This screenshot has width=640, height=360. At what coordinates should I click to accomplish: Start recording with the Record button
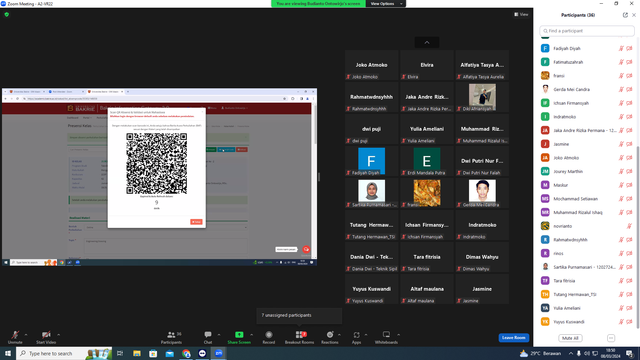pyautogui.click(x=269, y=337)
